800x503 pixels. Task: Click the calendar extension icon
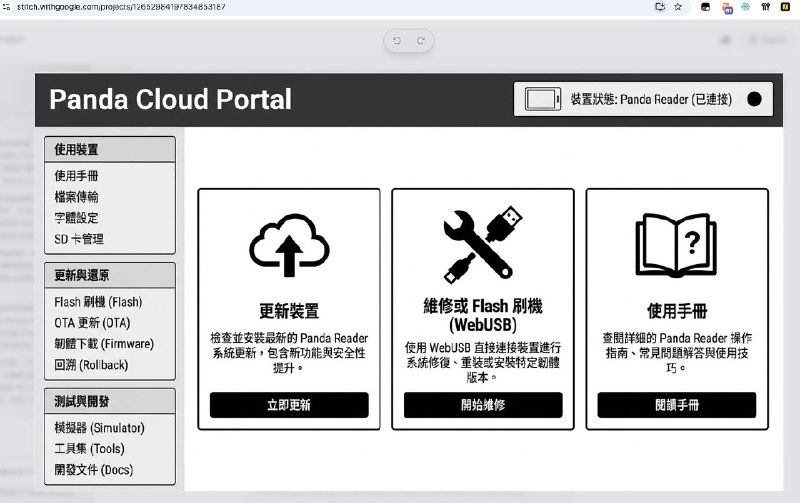coord(727,8)
